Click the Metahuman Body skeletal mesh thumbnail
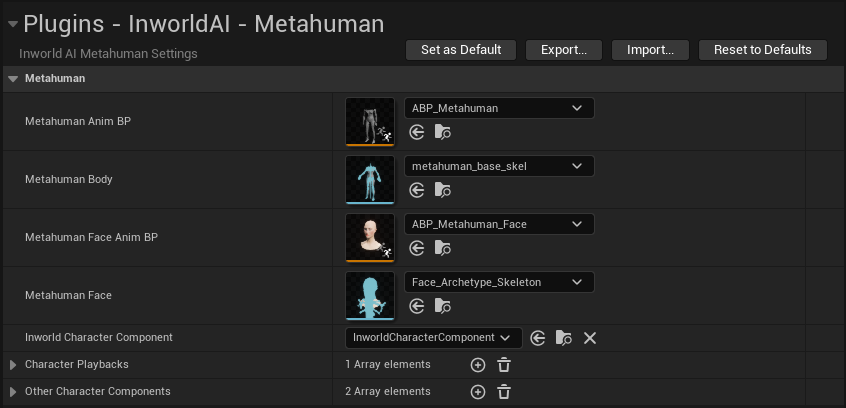This screenshot has height=408, width=846. click(x=370, y=180)
